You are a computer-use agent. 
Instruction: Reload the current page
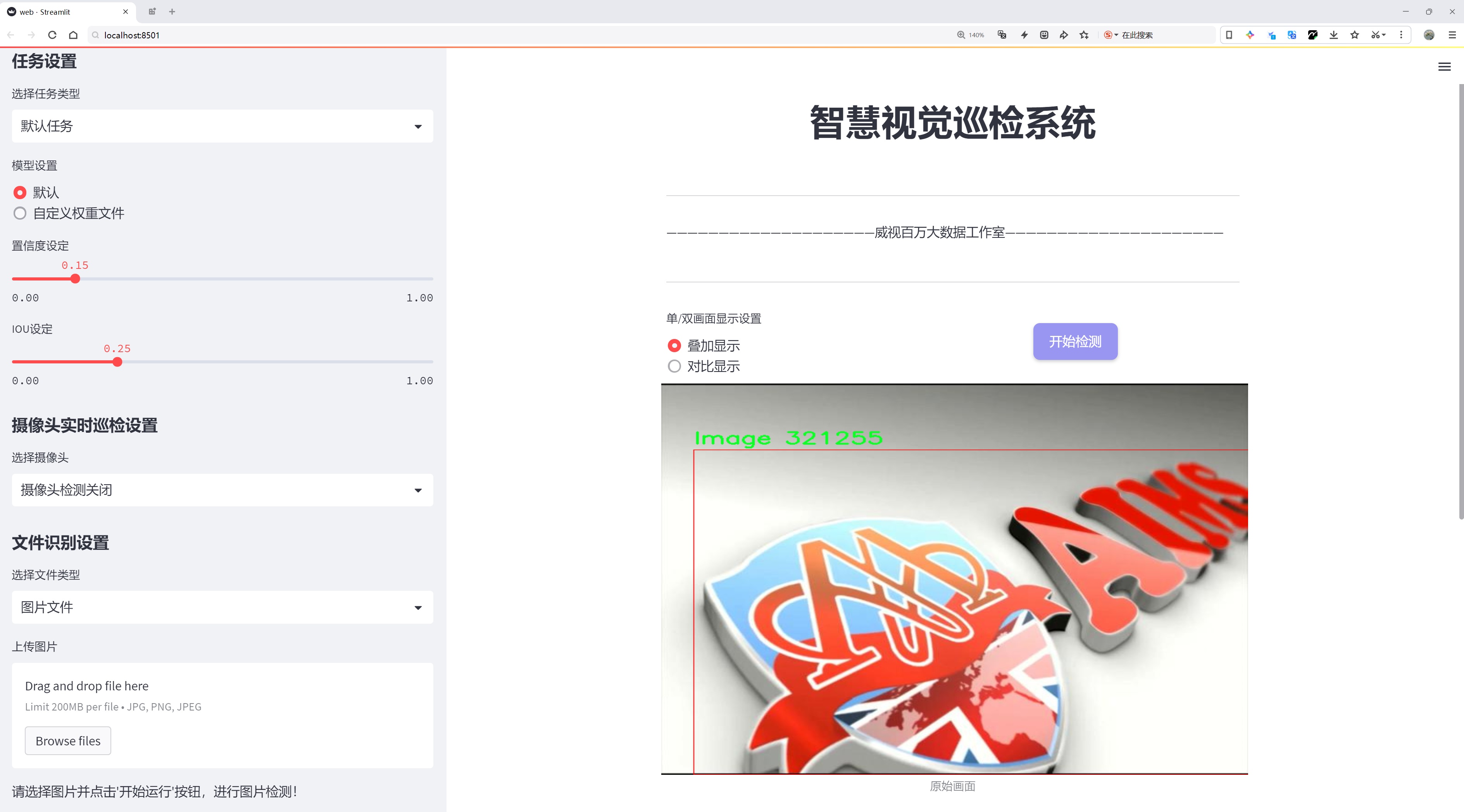pyautogui.click(x=52, y=35)
